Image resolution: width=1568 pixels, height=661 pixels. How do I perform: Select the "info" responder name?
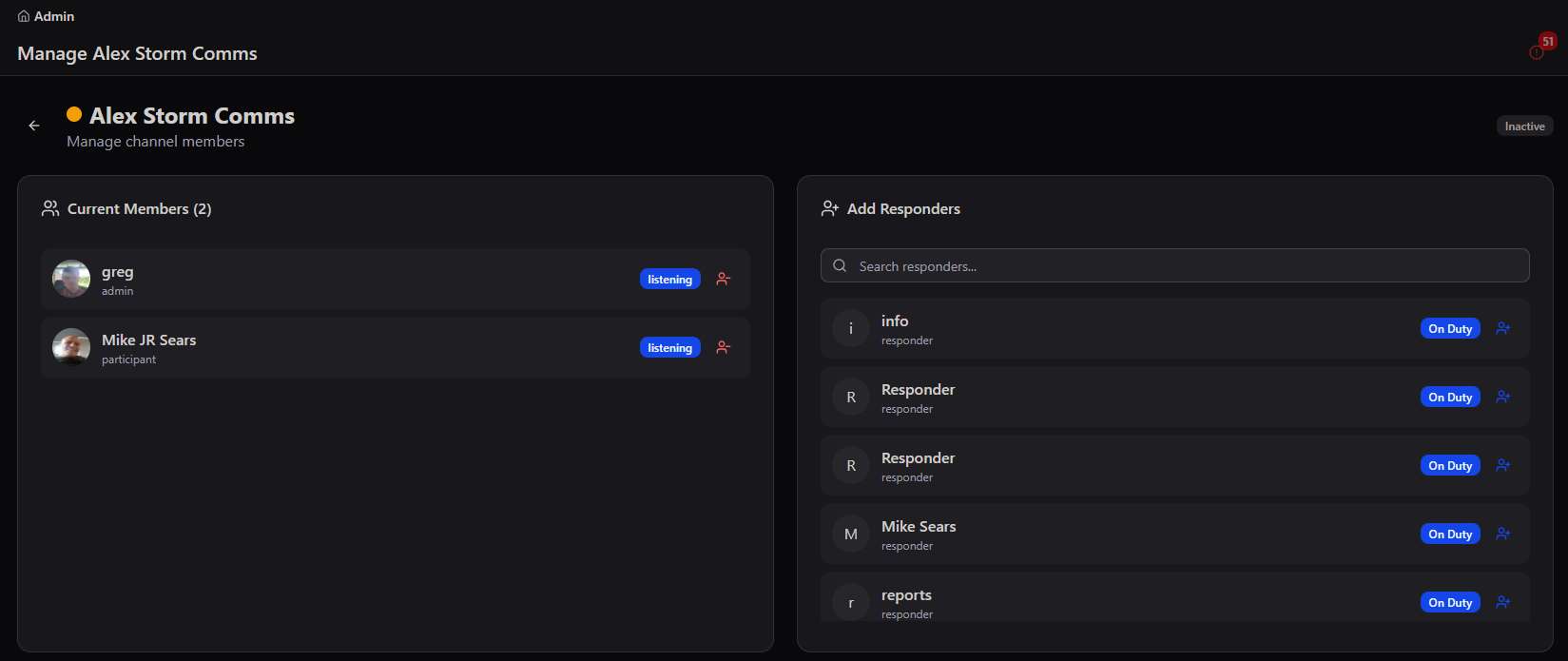pyautogui.click(x=895, y=321)
